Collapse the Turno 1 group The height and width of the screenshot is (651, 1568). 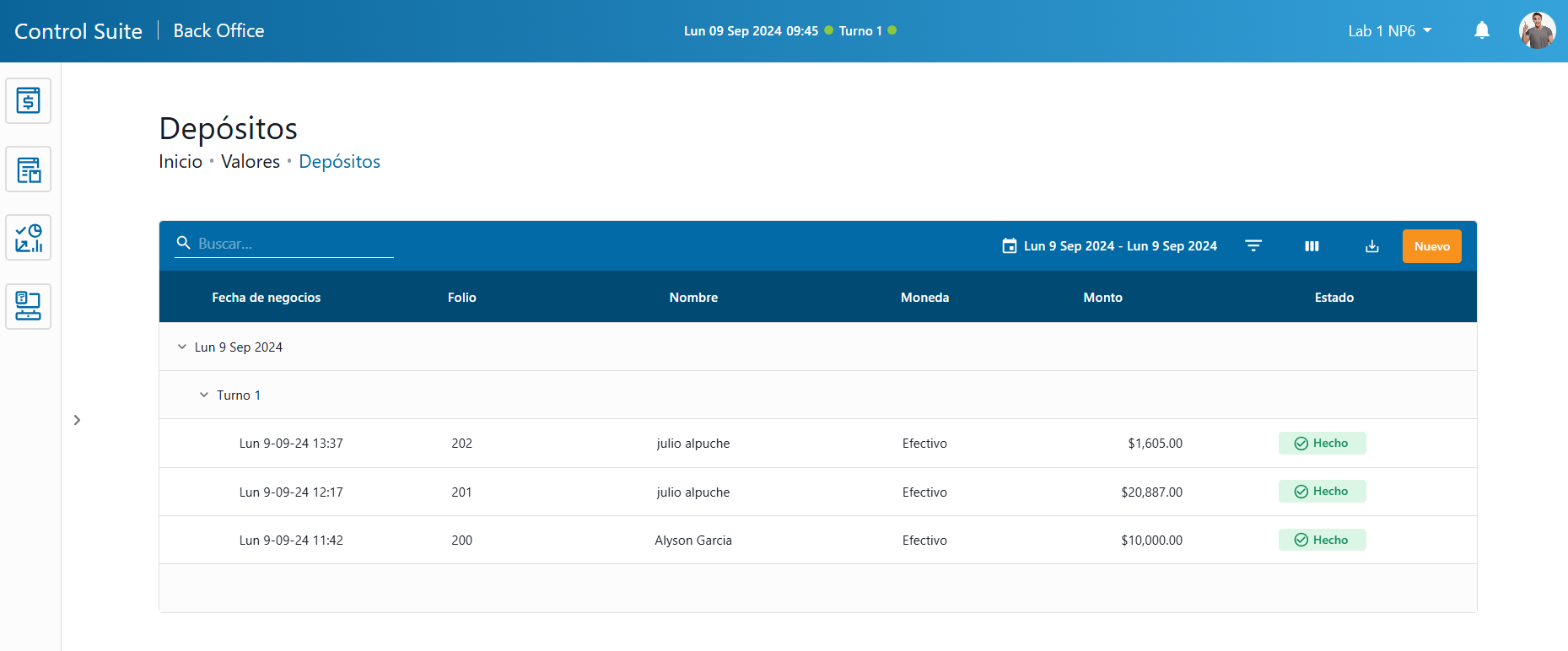[204, 395]
